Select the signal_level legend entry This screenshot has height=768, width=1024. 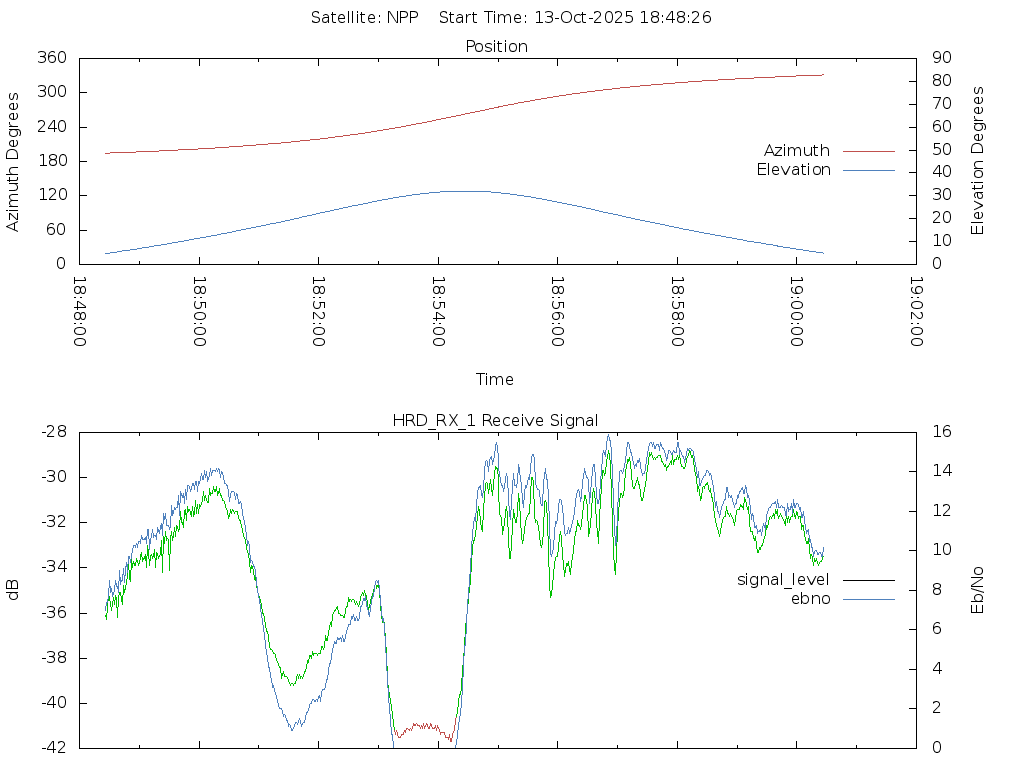point(783,580)
